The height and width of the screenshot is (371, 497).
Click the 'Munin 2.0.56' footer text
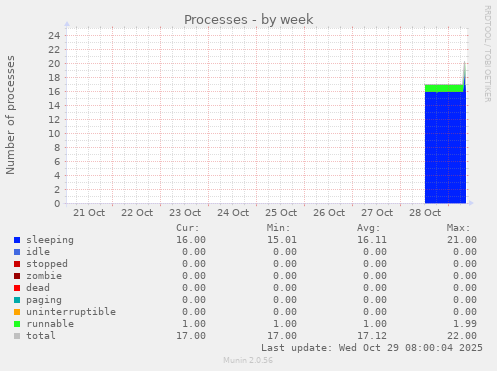[x=248, y=360]
